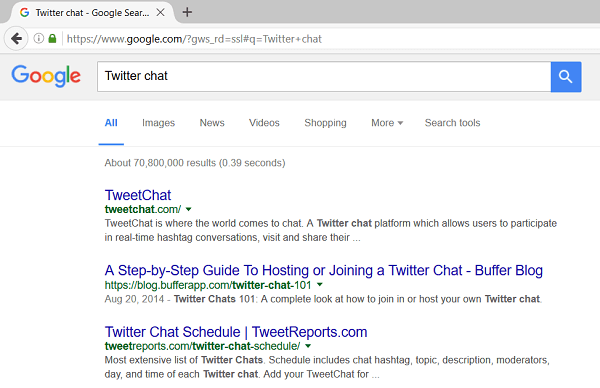Click the green secure padlock icon
Image resolution: width=600 pixels, height=388 pixels.
(52, 38)
